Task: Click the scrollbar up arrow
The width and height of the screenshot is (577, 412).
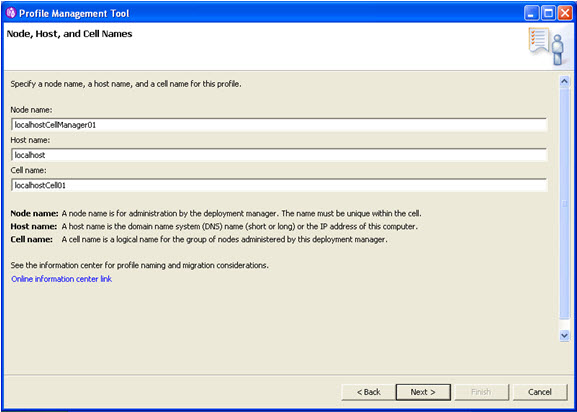Action: (x=564, y=82)
